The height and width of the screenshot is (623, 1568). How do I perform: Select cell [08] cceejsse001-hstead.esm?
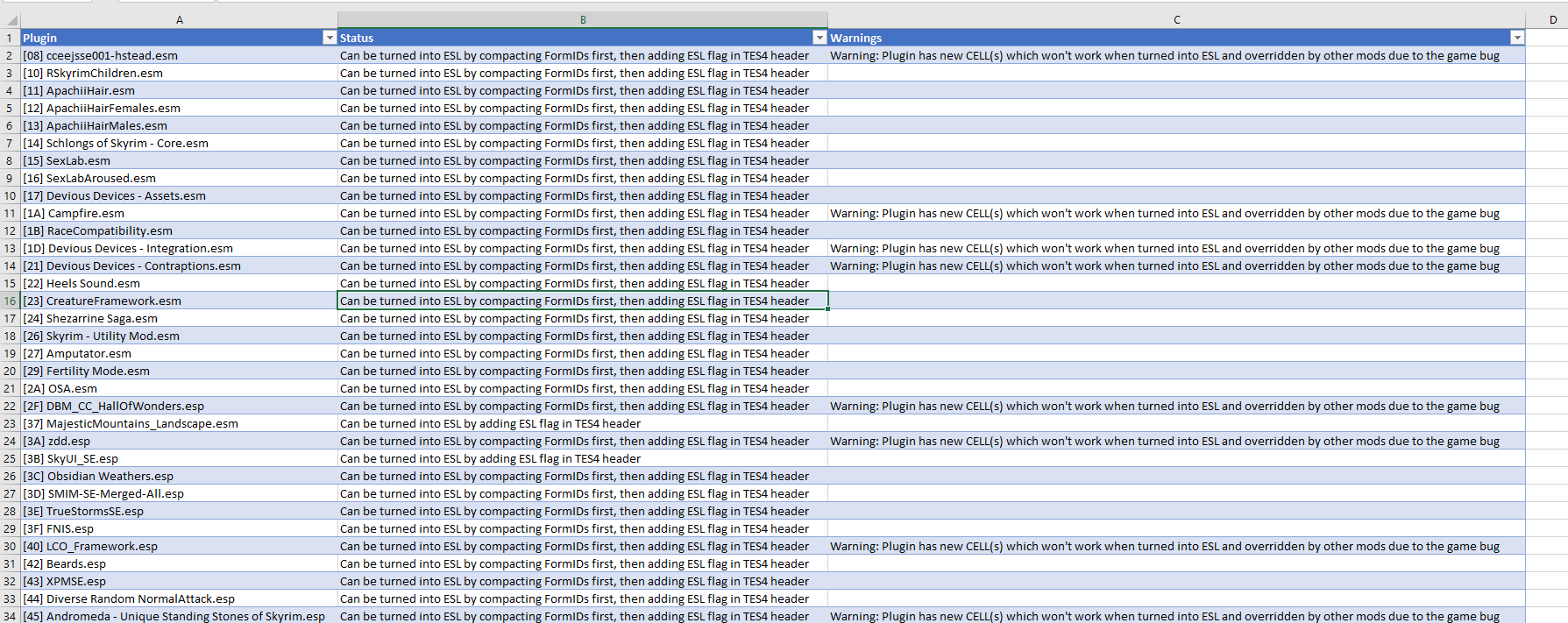click(179, 55)
